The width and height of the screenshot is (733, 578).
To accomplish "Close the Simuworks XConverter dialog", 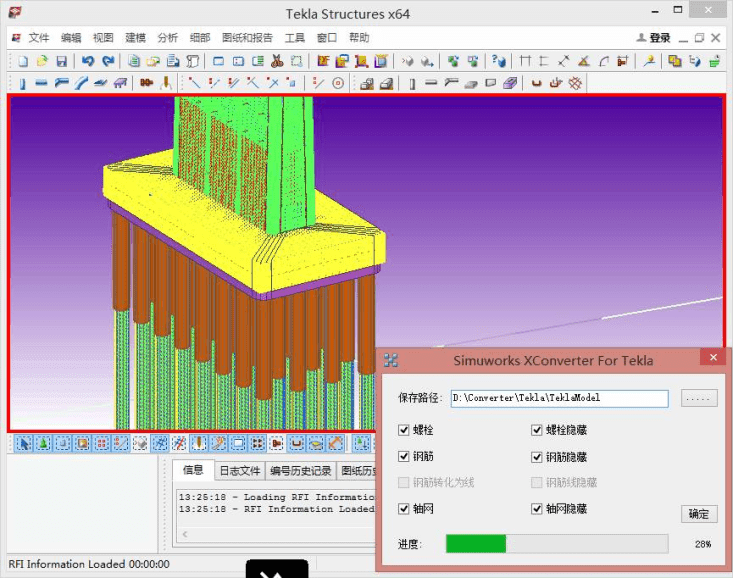I will (713, 358).
